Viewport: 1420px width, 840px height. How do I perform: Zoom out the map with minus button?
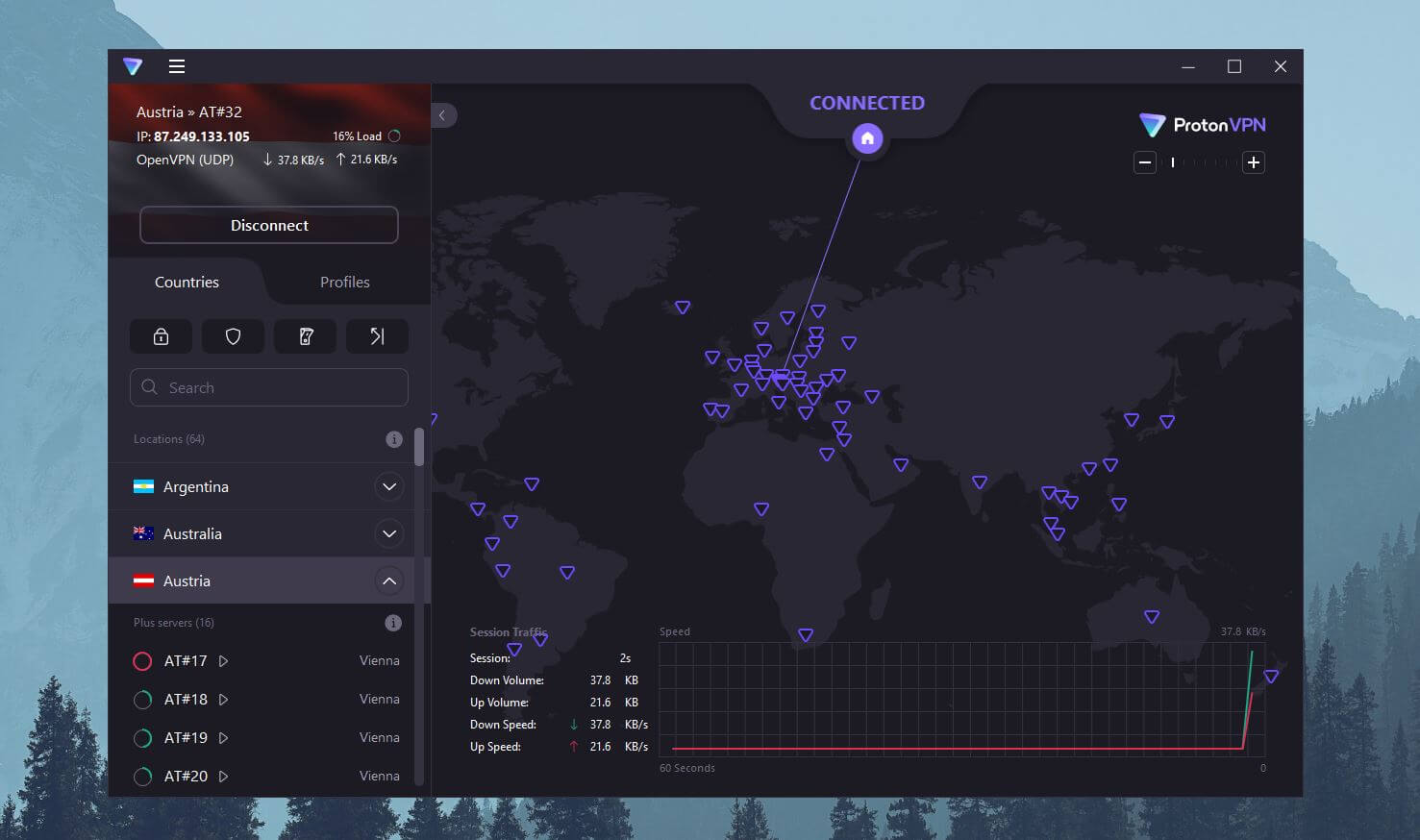click(x=1144, y=162)
